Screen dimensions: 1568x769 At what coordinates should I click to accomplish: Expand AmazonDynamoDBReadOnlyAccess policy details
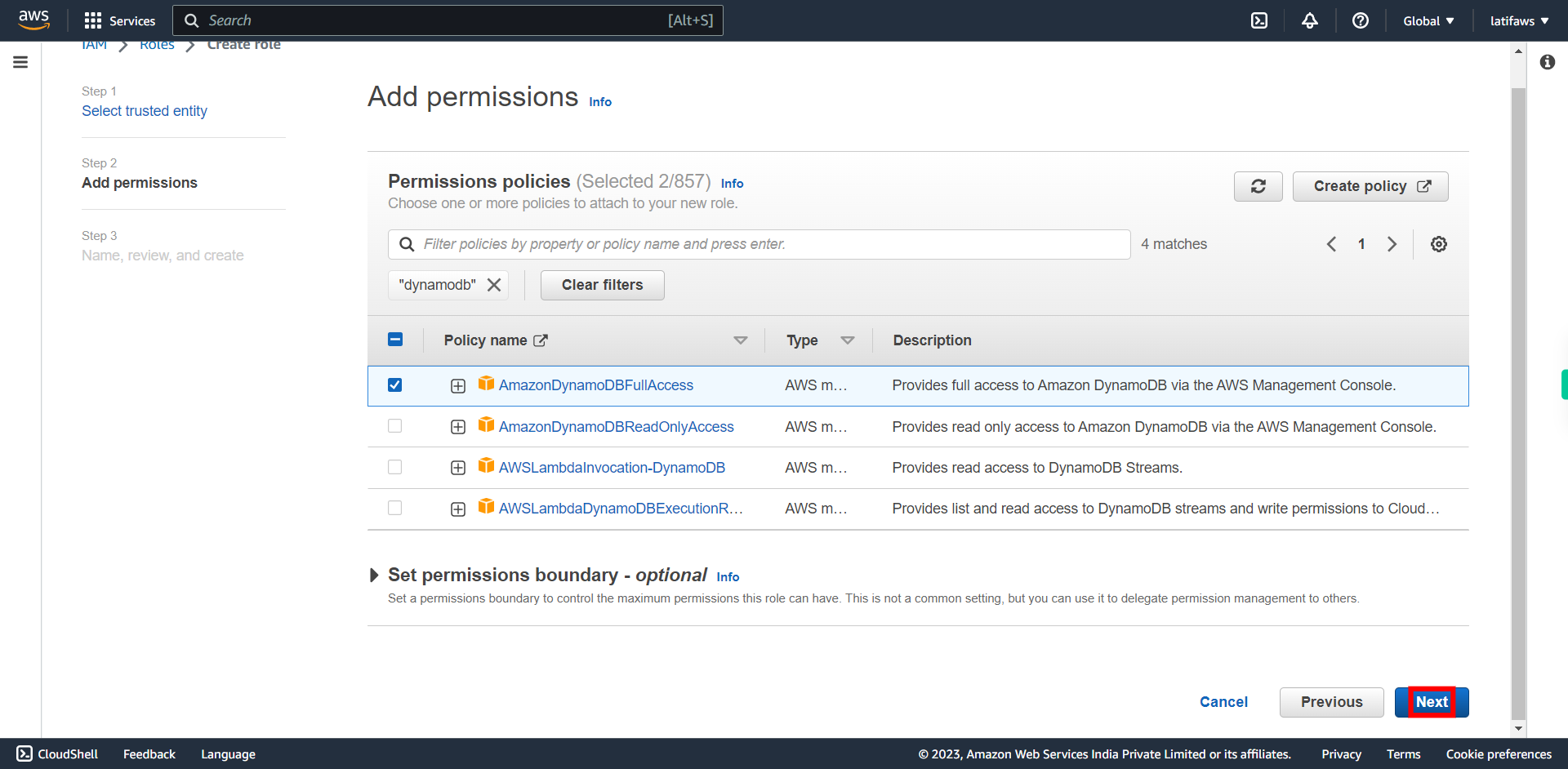pos(458,427)
